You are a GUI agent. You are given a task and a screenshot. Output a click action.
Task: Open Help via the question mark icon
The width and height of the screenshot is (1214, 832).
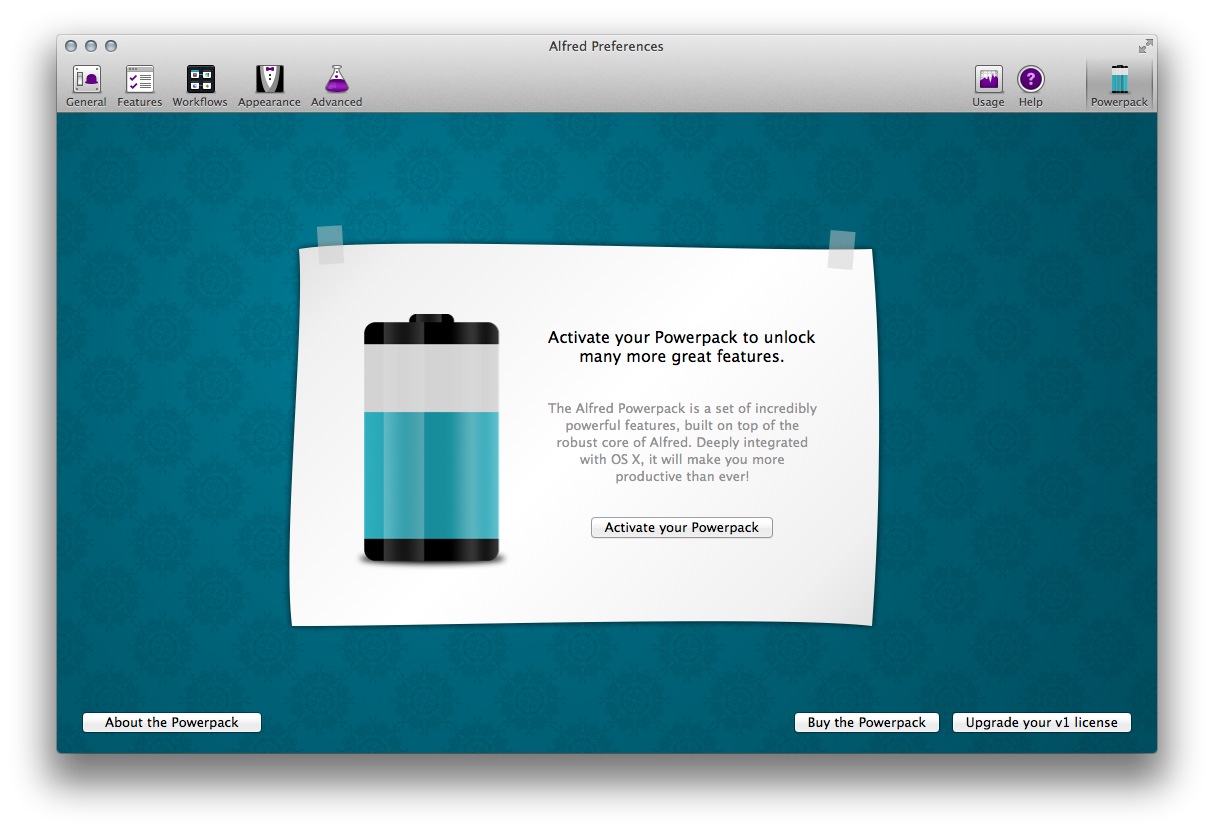1030,80
